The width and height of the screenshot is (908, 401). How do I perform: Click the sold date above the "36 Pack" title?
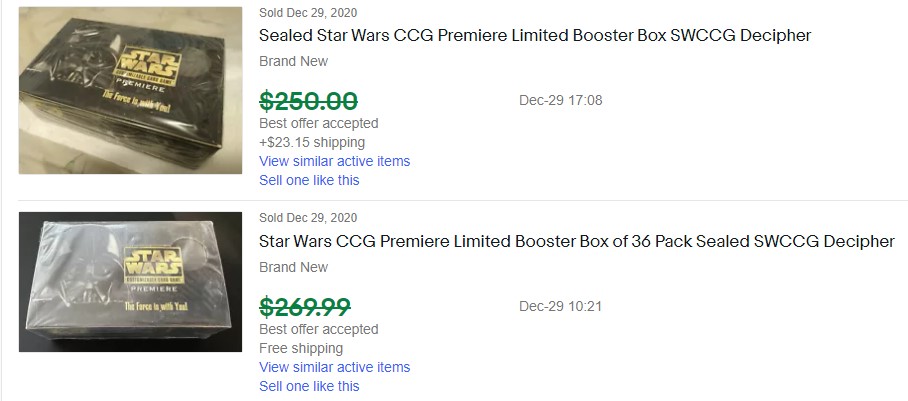click(x=308, y=218)
